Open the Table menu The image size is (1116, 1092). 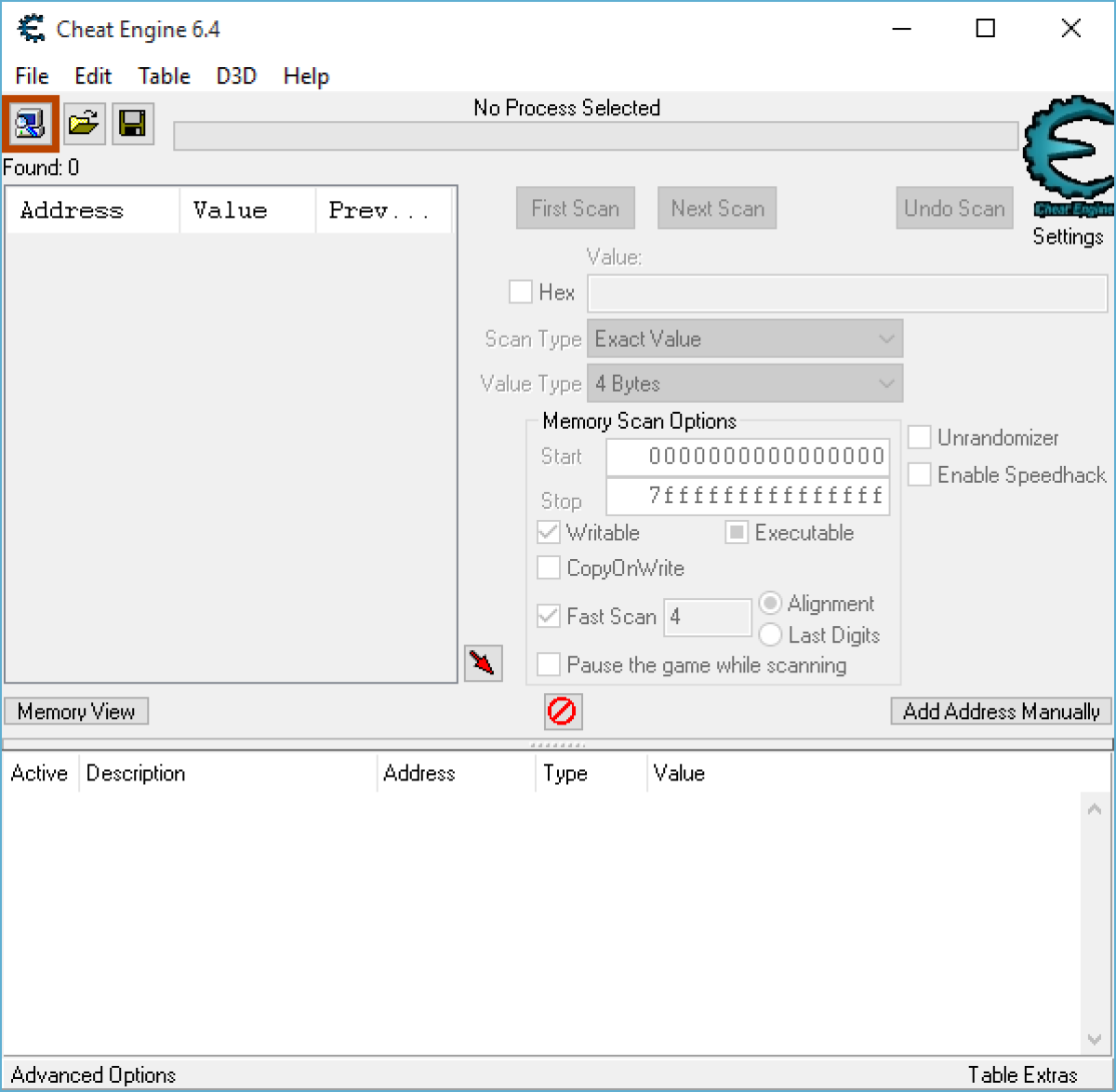[164, 76]
